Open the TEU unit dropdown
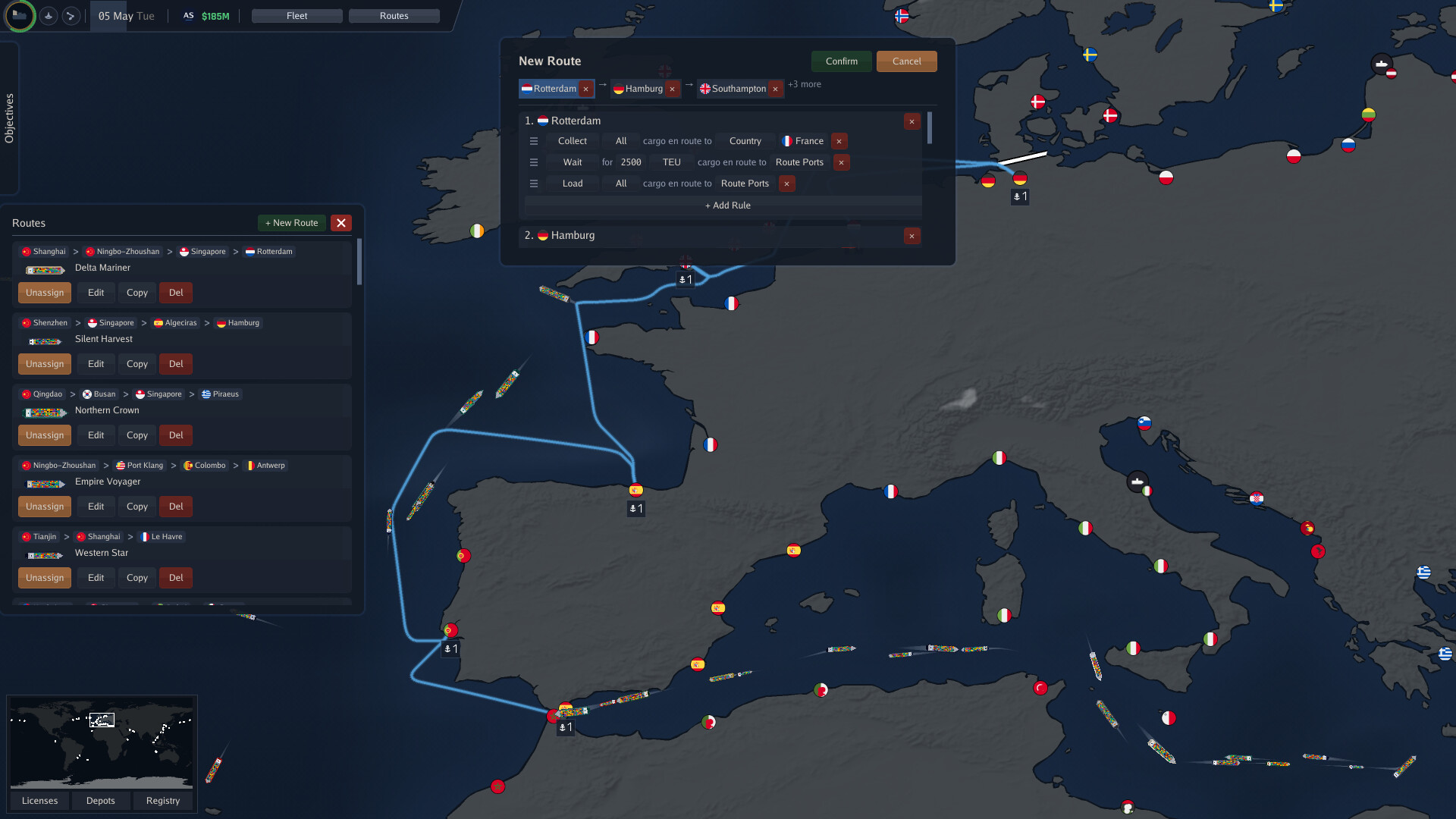 [x=671, y=162]
